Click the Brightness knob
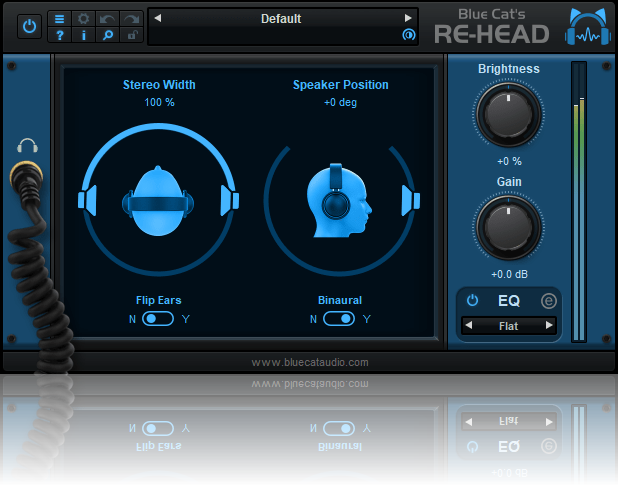 pos(508,113)
